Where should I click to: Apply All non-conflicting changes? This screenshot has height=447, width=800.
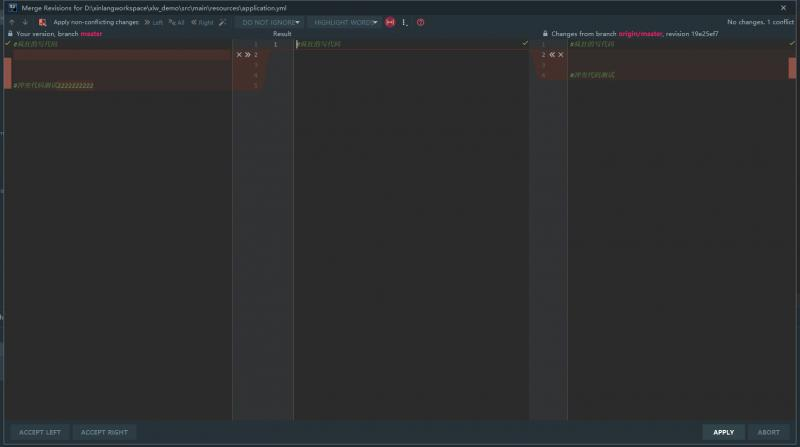point(177,22)
